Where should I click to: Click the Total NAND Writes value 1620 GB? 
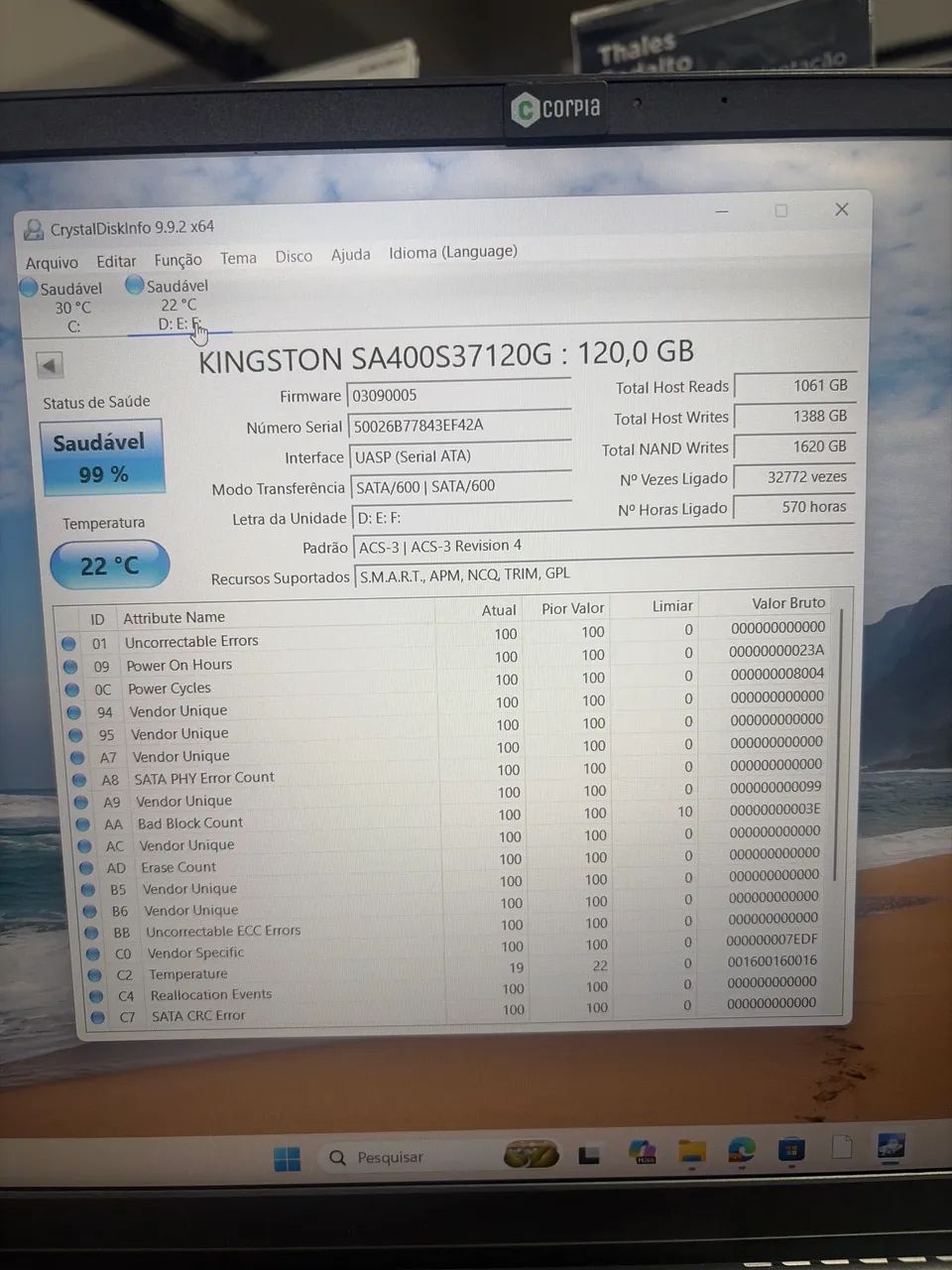click(793, 446)
